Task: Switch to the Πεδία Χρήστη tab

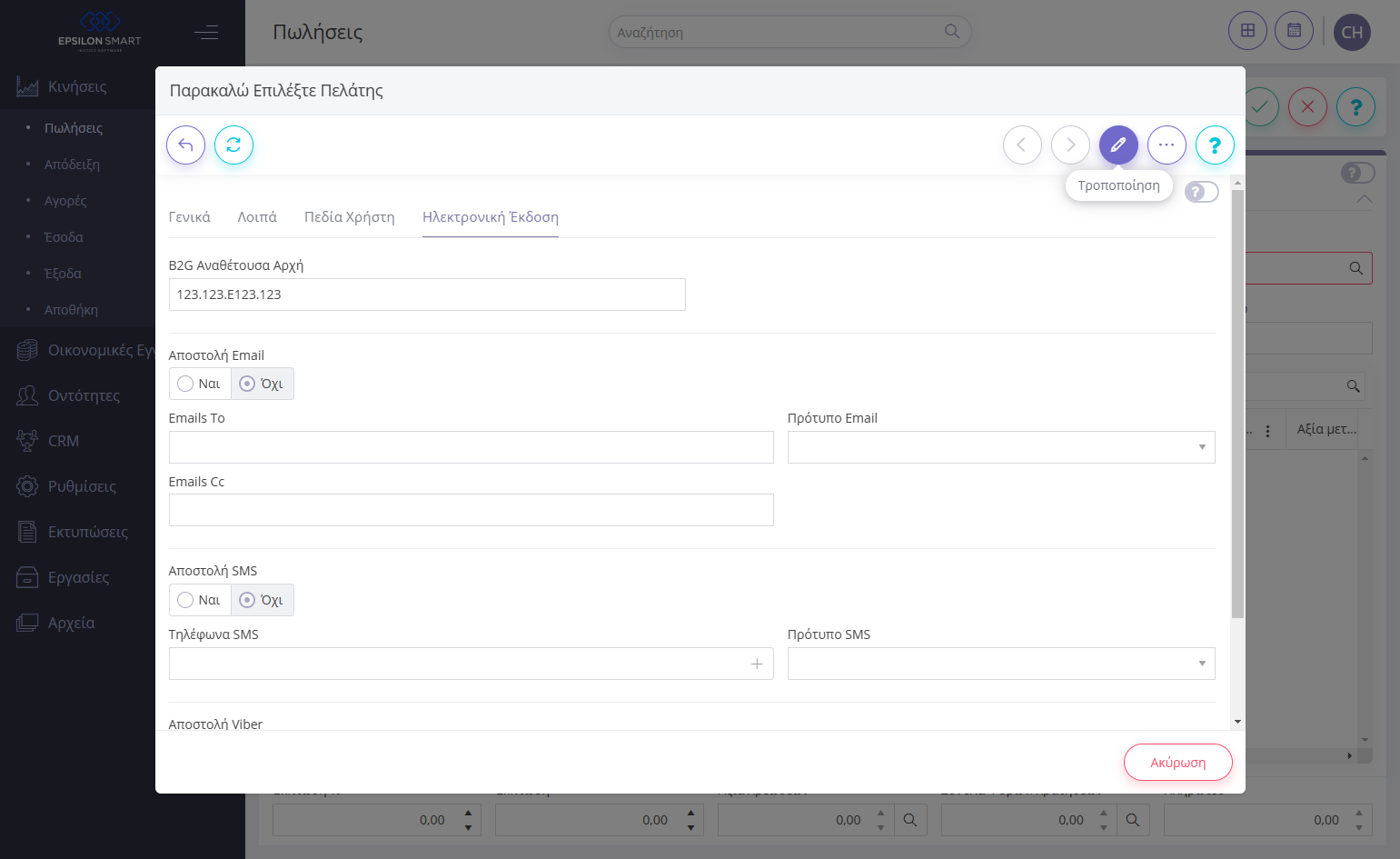Action: (x=350, y=217)
